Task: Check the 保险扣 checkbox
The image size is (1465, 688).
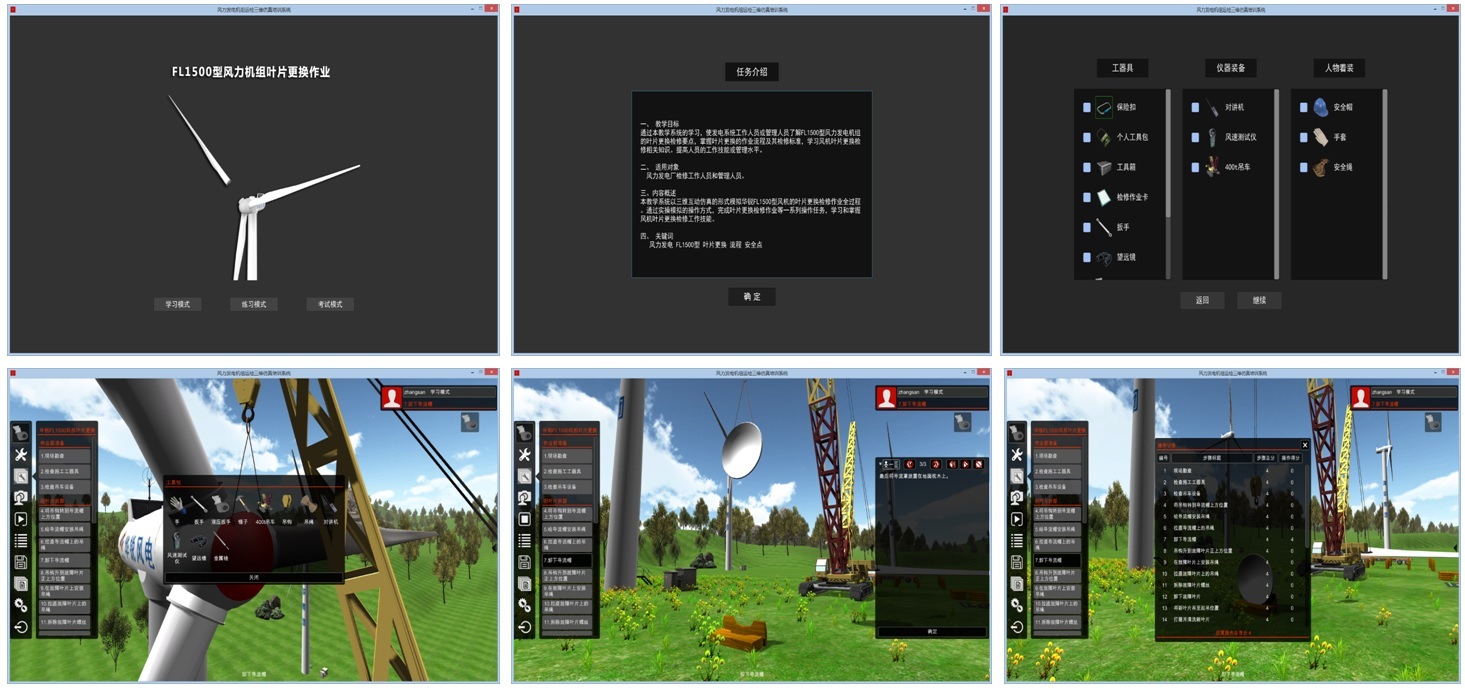Action: point(1087,107)
